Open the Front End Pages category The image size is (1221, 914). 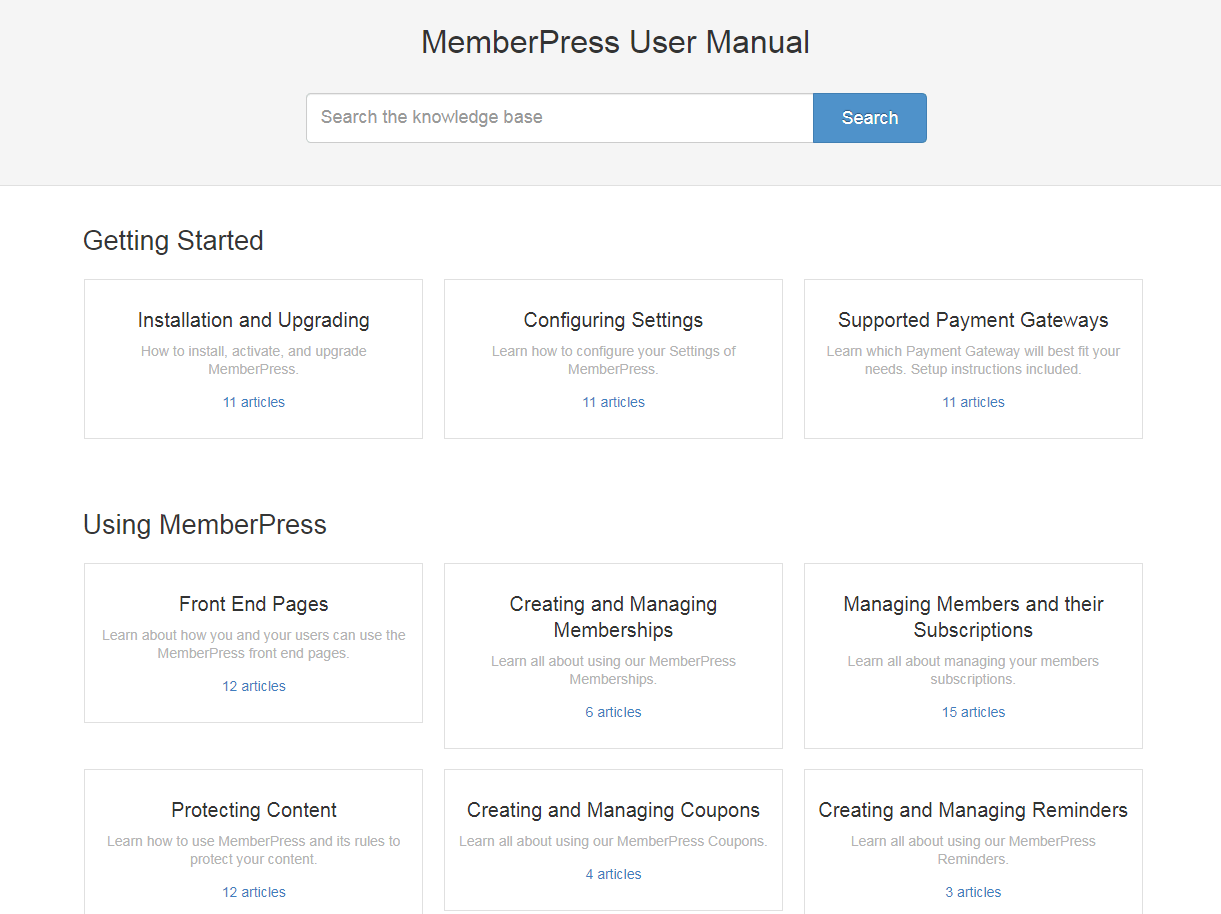[x=253, y=605]
